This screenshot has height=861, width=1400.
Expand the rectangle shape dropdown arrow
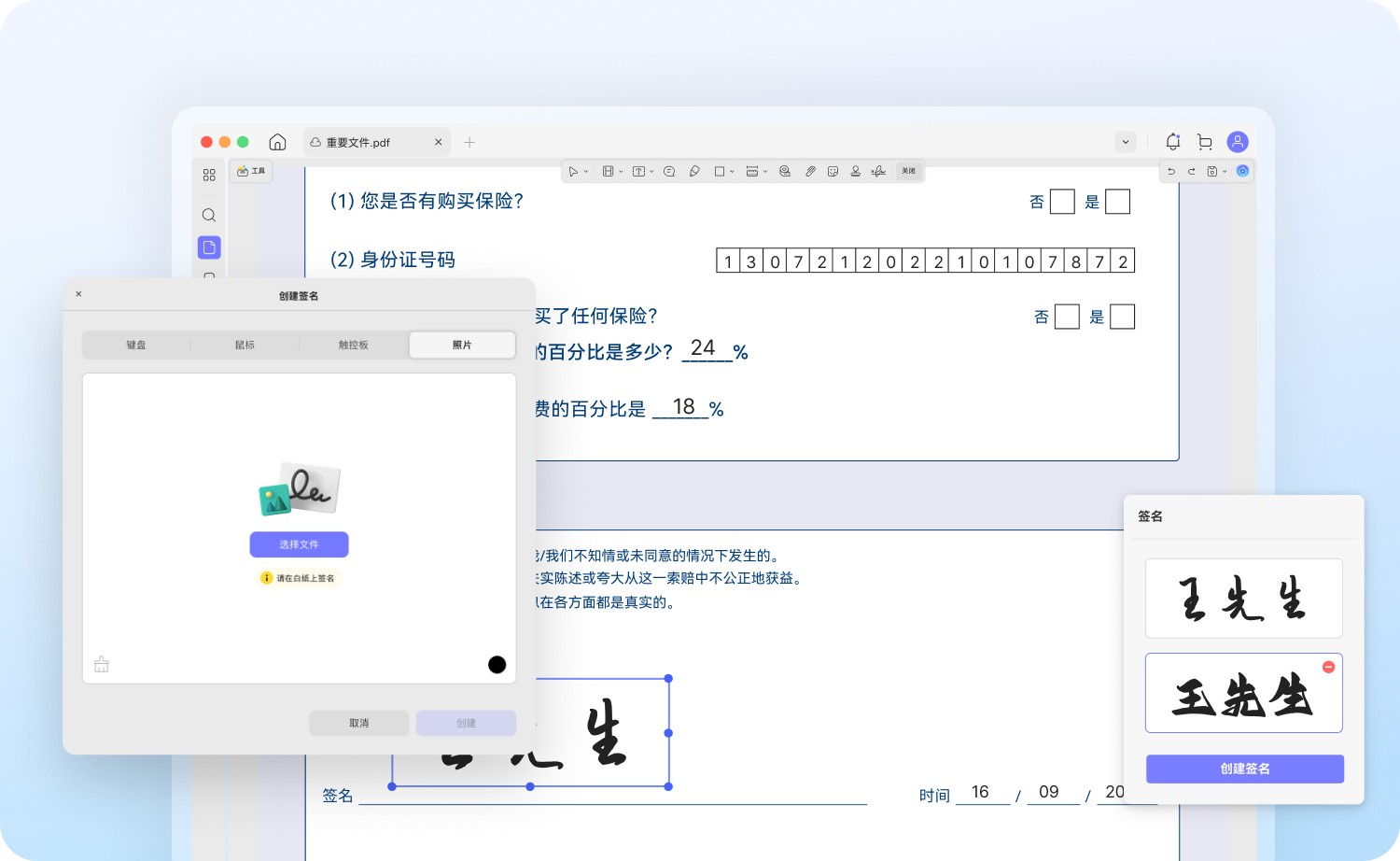point(732,172)
